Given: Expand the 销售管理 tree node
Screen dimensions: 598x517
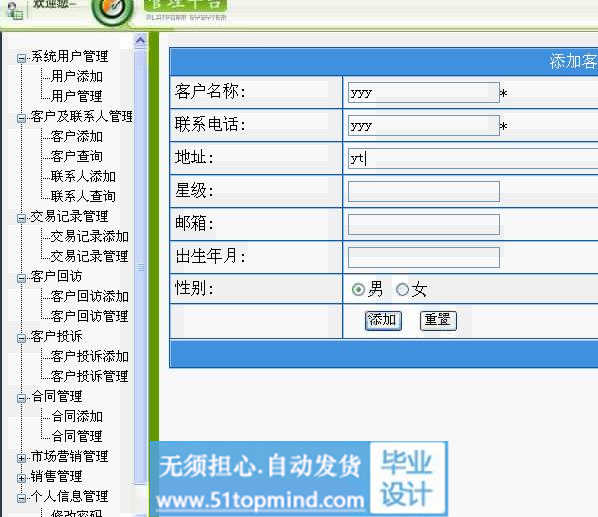Looking at the screenshot, I should tap(21, 478).
